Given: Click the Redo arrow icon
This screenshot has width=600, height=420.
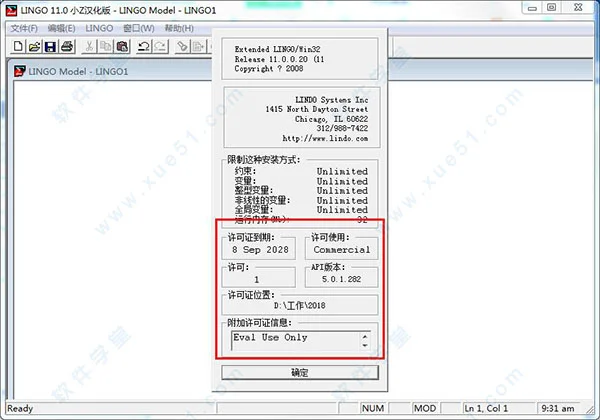Looking at the screenshot, I should (x=161, y=47).
